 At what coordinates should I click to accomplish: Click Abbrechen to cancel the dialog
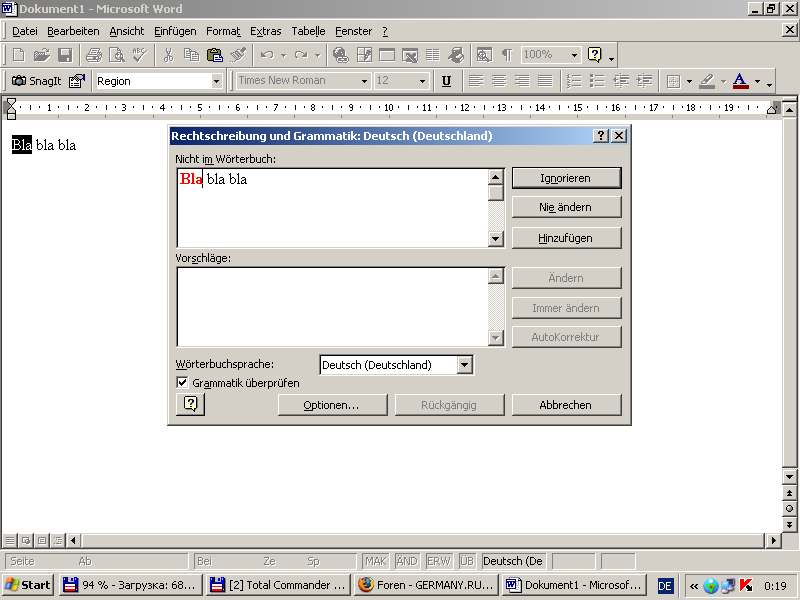coord(566,405)
